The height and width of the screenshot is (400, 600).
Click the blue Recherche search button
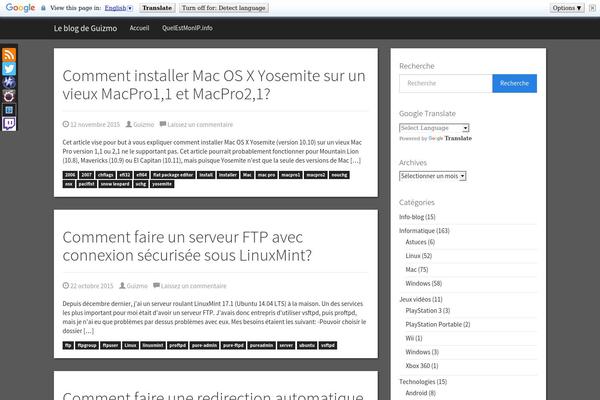point(514,83)
